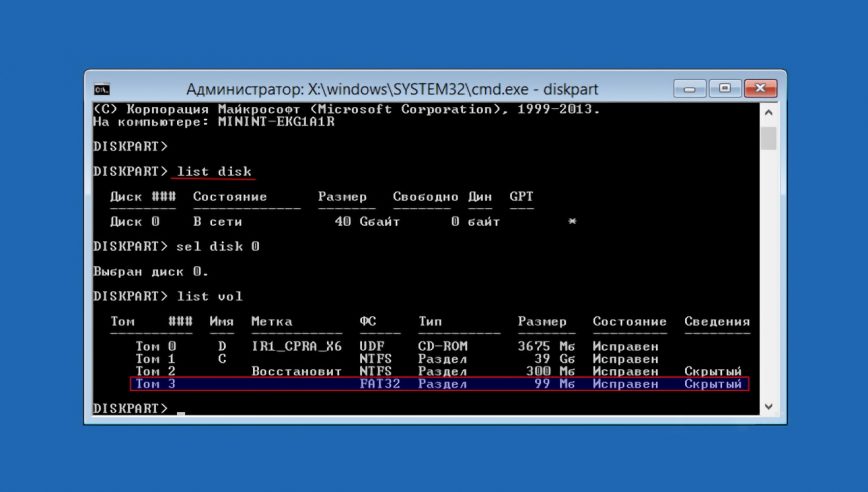
Task: Click the '40 Gбайт' disk size value
Action: pyautogui.click(x=367, y=221)
